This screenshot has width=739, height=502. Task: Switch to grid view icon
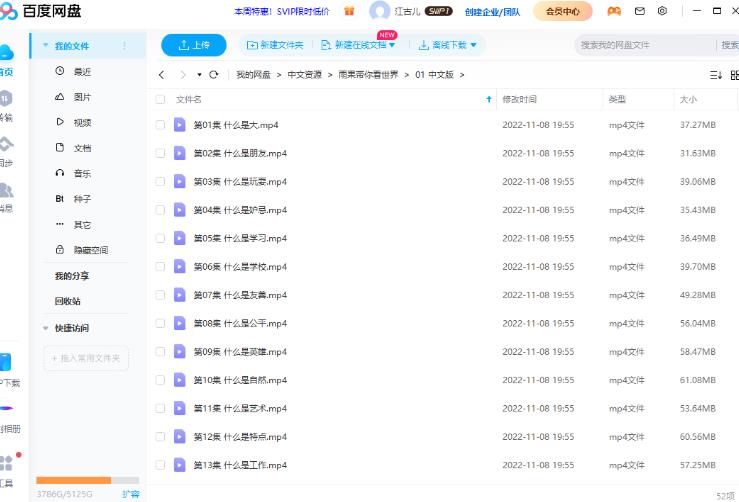point(735,75)
